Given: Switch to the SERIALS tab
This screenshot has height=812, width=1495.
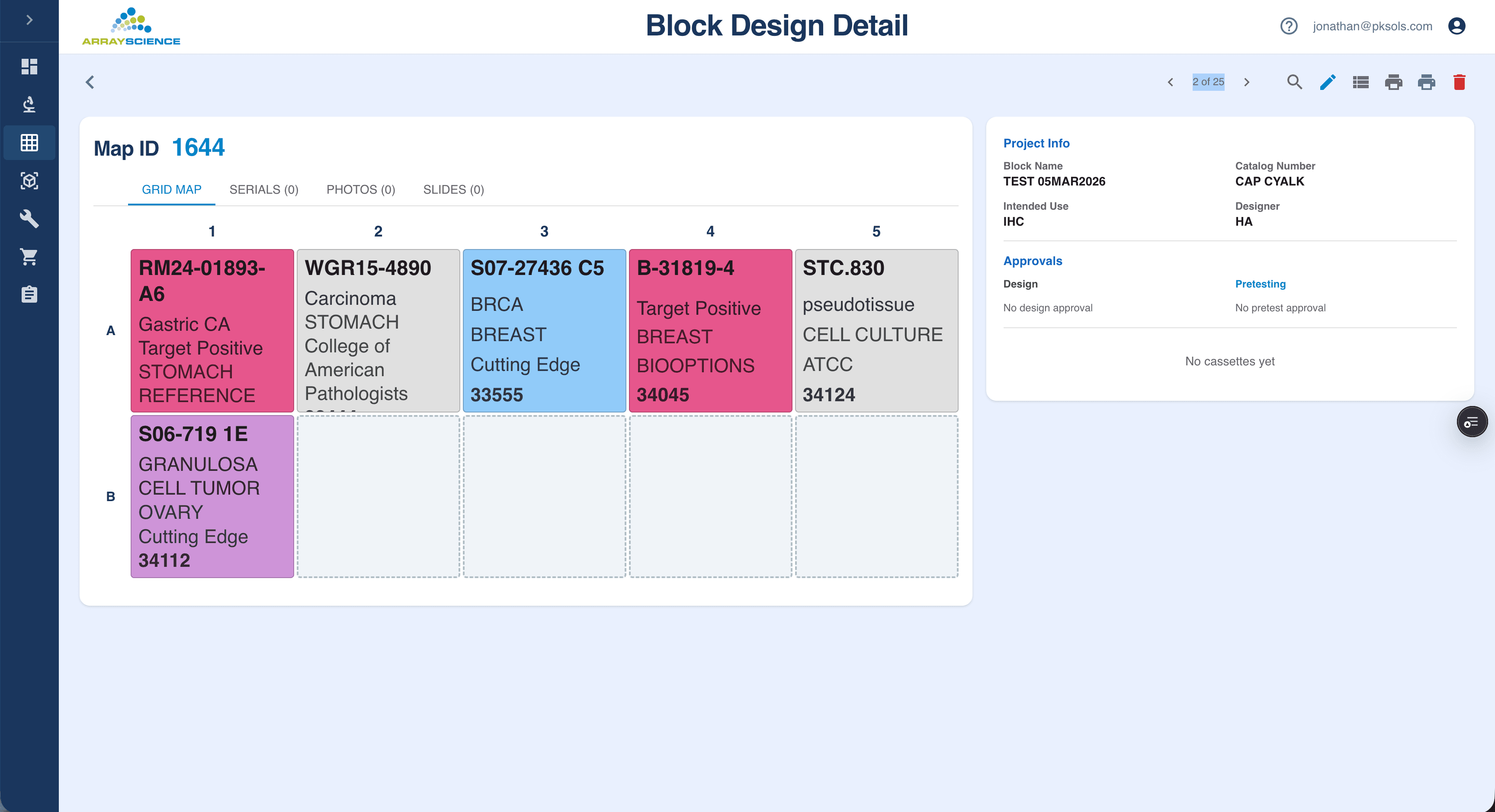Looking at the screenshot, I should coord(263,189).
